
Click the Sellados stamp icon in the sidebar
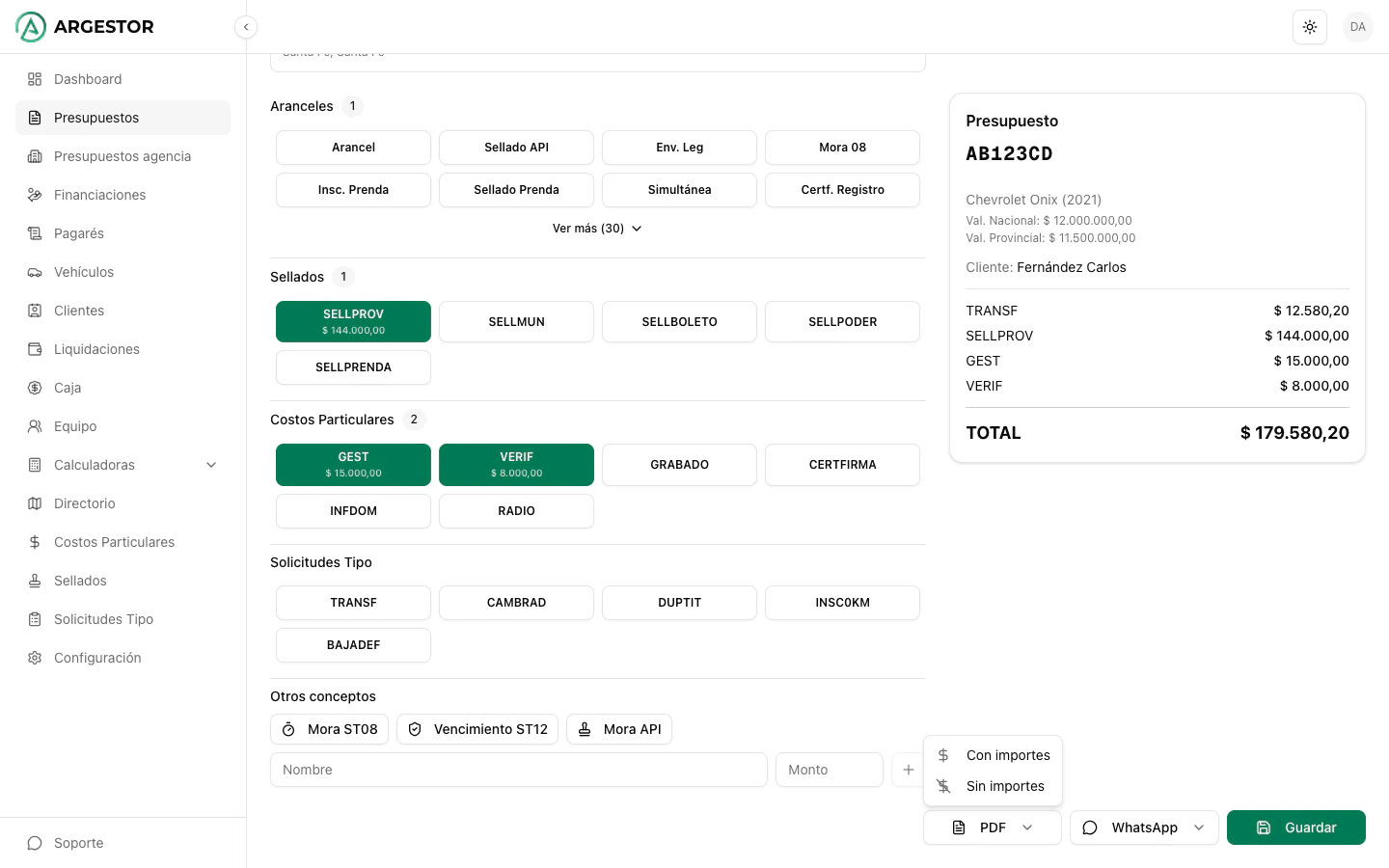[35, 581]
